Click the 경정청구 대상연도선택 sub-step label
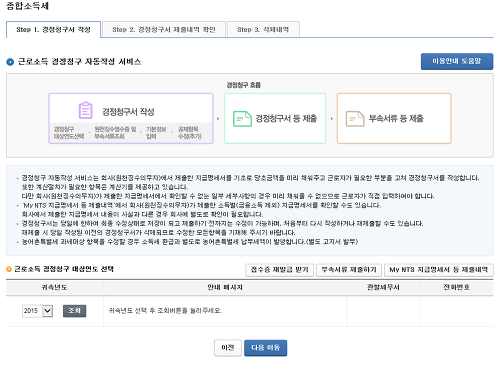 tap(69, 133)
